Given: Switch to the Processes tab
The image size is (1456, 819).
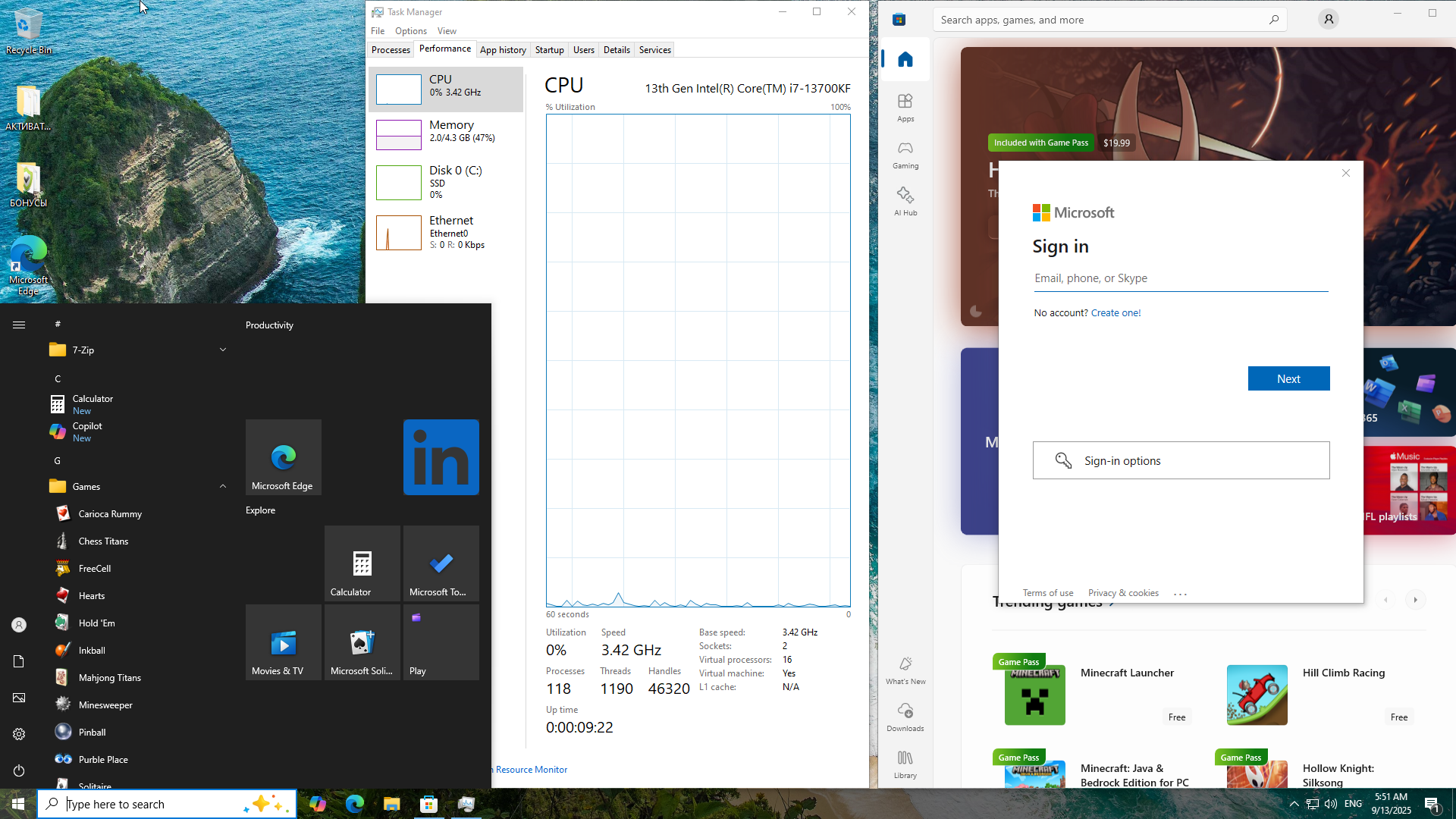Looking at the screenshot, I should (391, 50).
